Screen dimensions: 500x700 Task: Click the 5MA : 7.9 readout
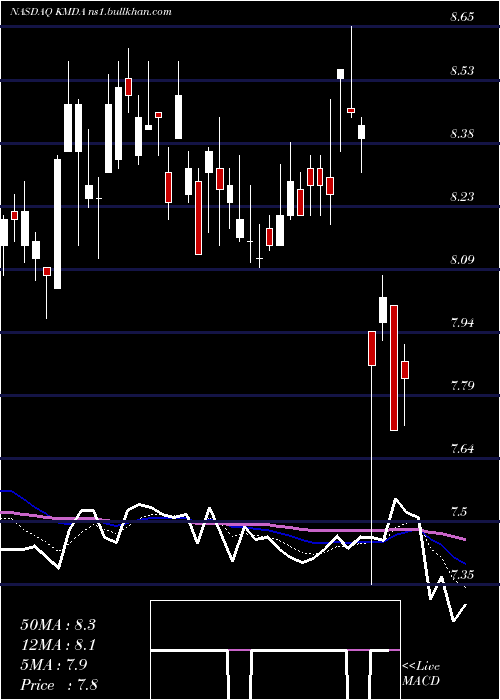pos(54,665)
